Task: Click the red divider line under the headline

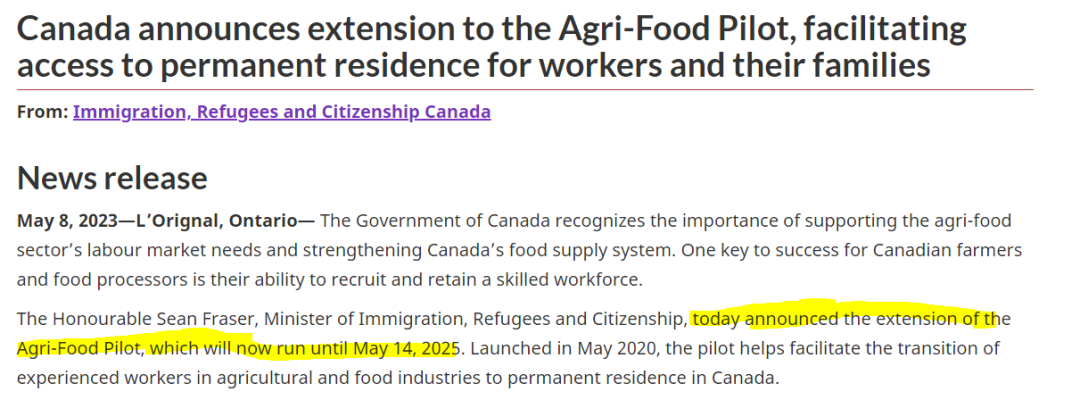Action: (525, 90)
